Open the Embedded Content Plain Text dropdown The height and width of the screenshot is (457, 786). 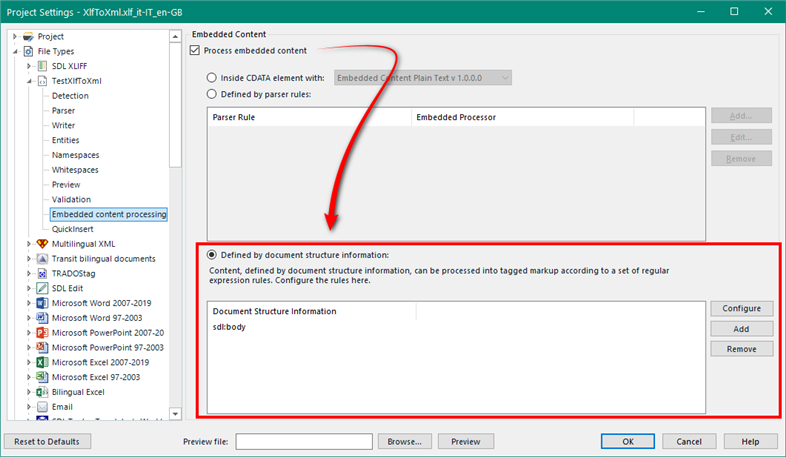pyautogui.click(x=423, y=78)
